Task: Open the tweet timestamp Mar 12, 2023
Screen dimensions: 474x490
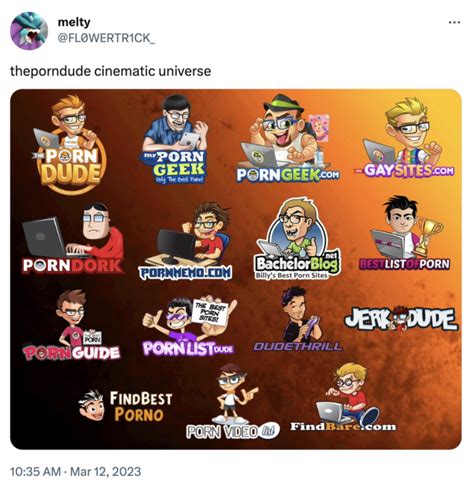Action: pos(76,472)
